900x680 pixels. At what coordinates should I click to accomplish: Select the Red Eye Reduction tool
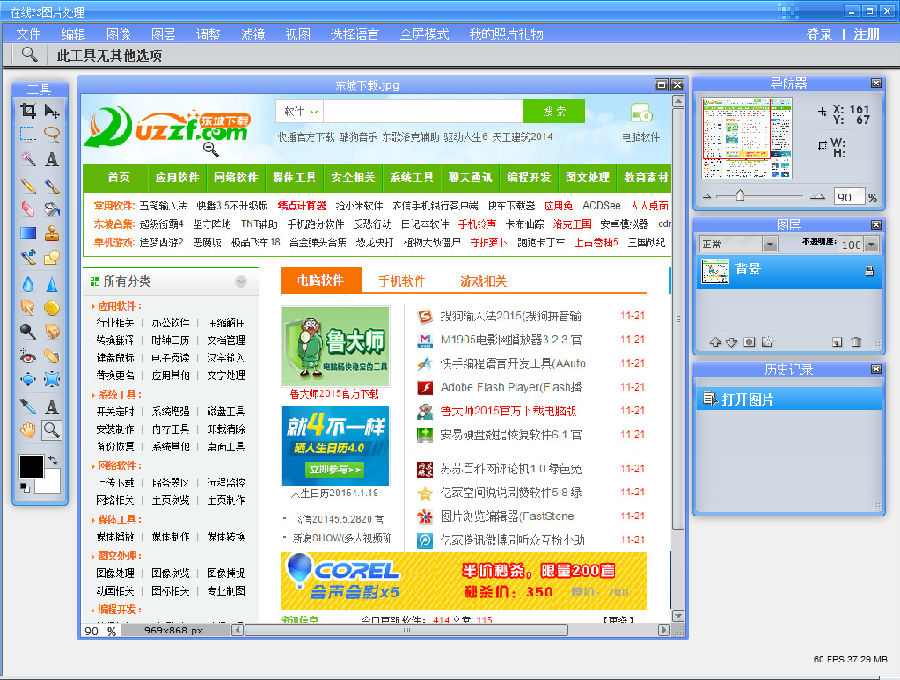point(28,356)
